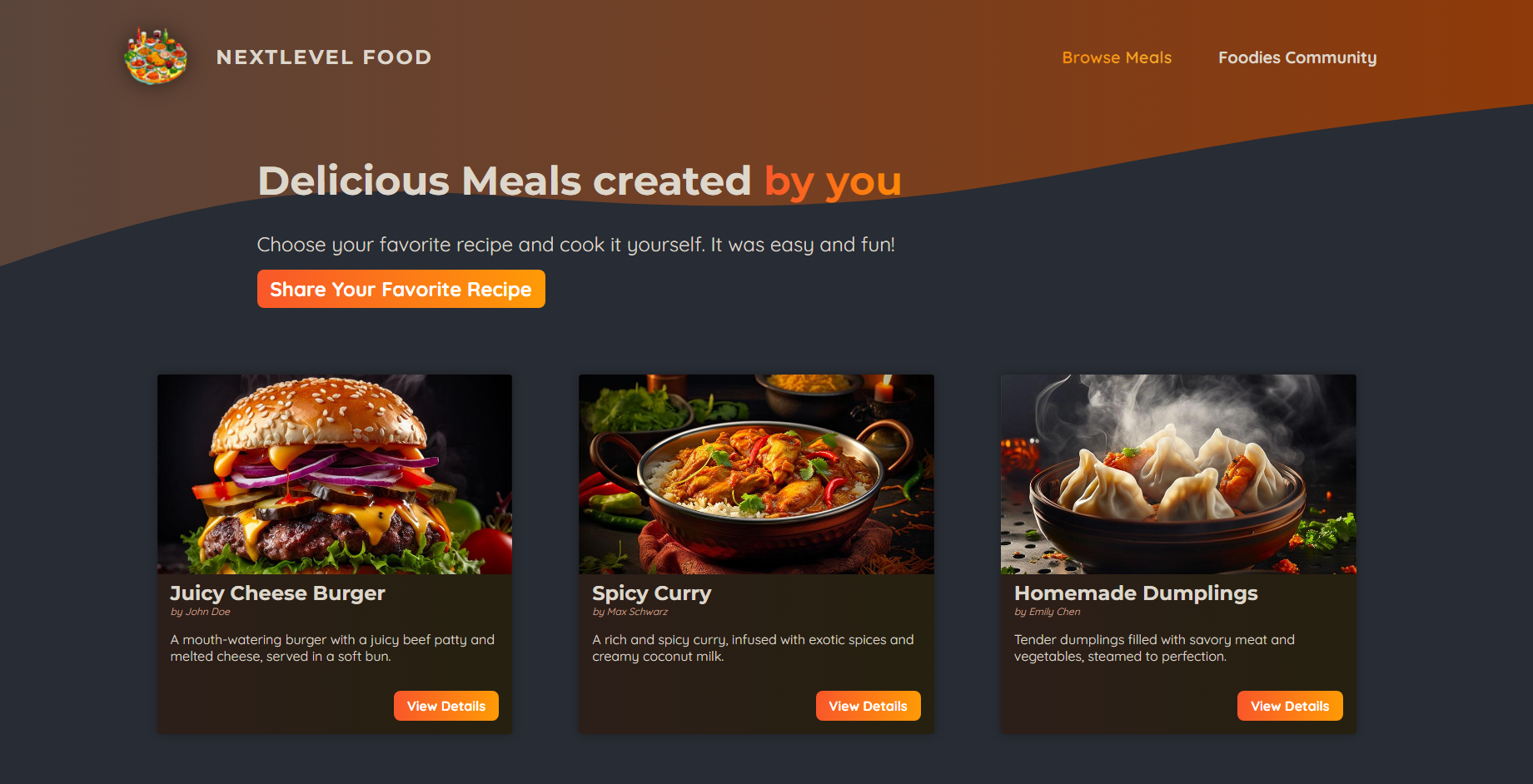1533x784 pixels.
Task: Click the Delicious Meals created heading
Action: [505, 181]
